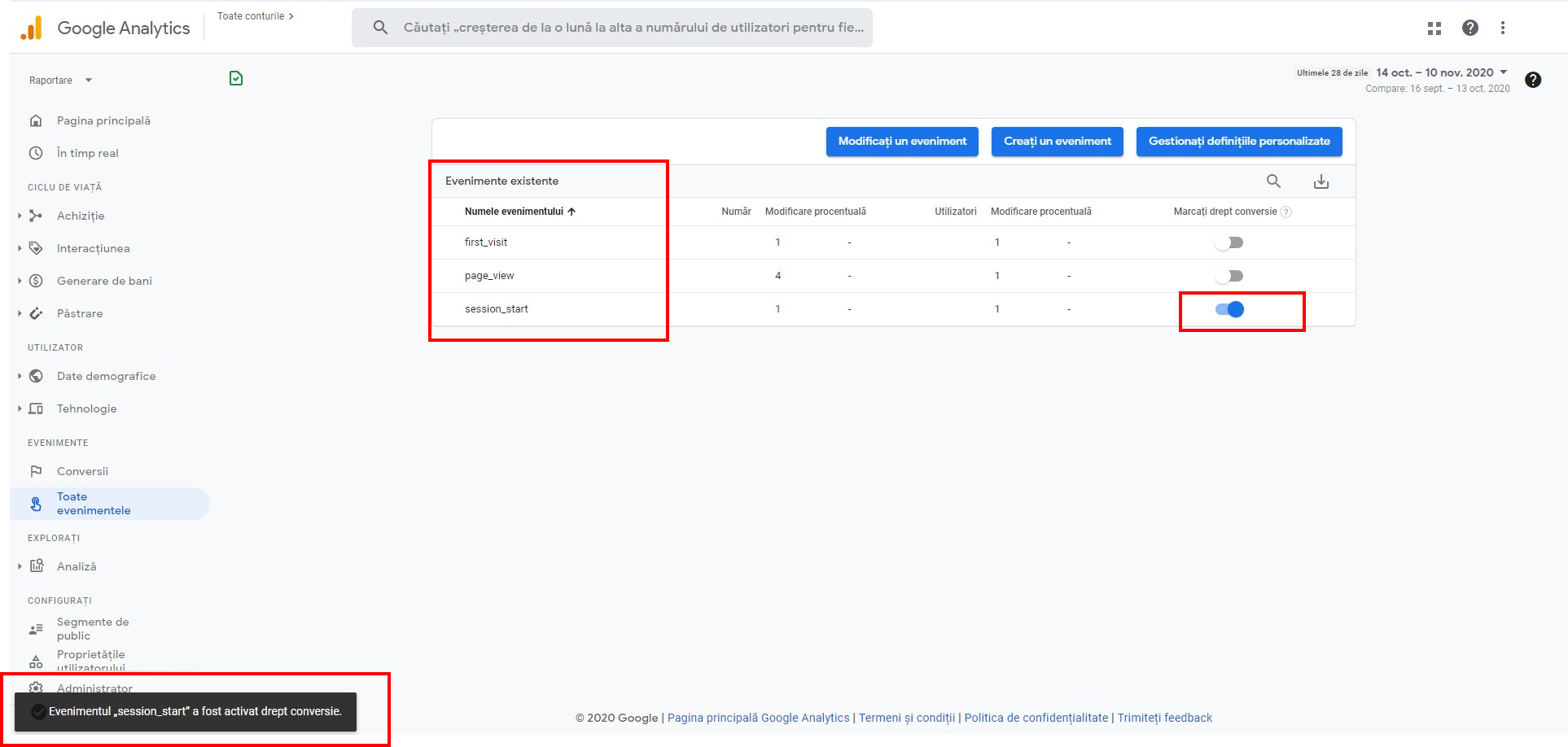1568x747 pixels.
Task: Open the Google apps grid icon
Action: (x=1434, y=28)
